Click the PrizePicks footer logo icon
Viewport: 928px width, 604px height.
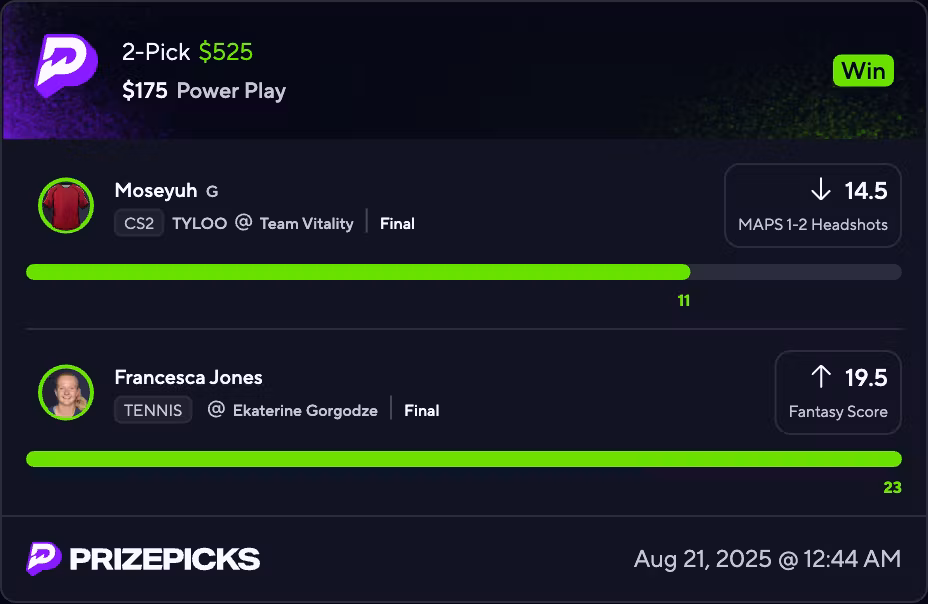click(43, 558)
